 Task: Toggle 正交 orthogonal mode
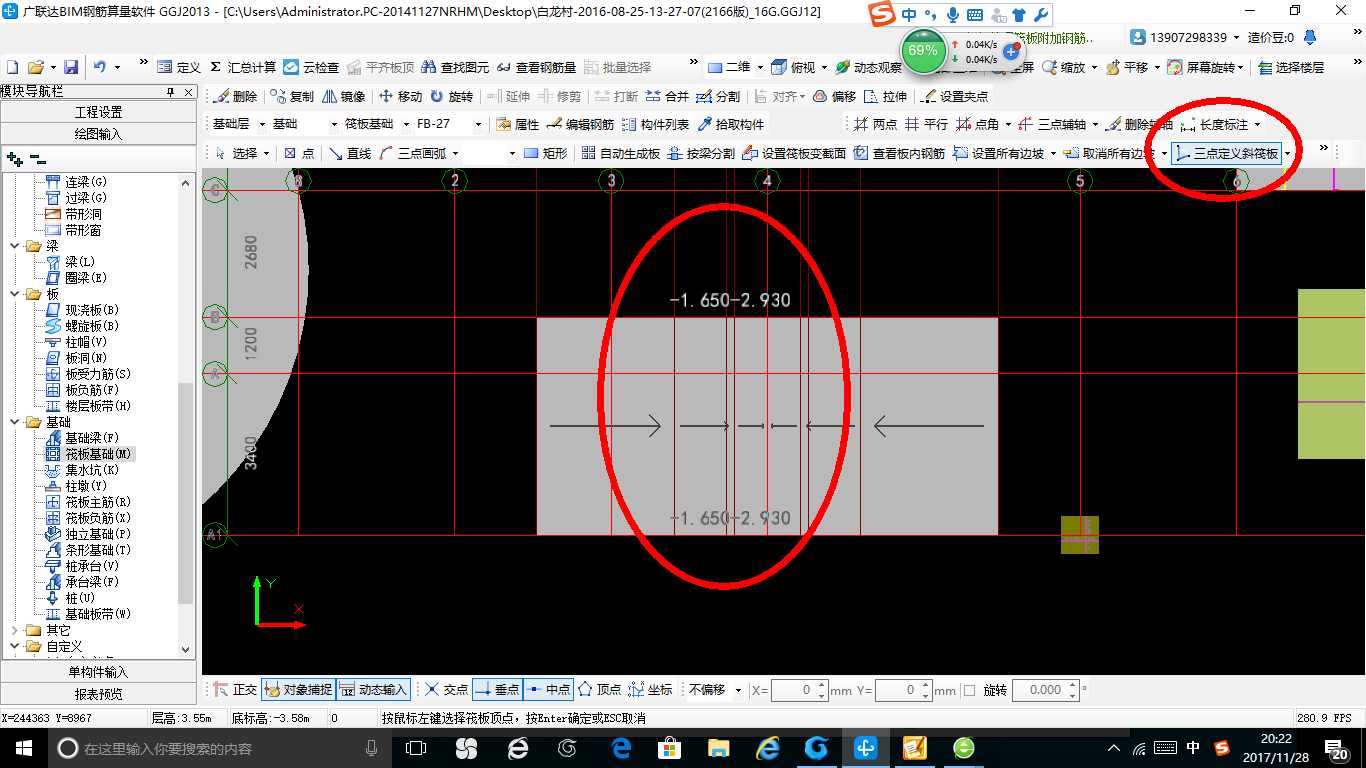pos(235,690)
